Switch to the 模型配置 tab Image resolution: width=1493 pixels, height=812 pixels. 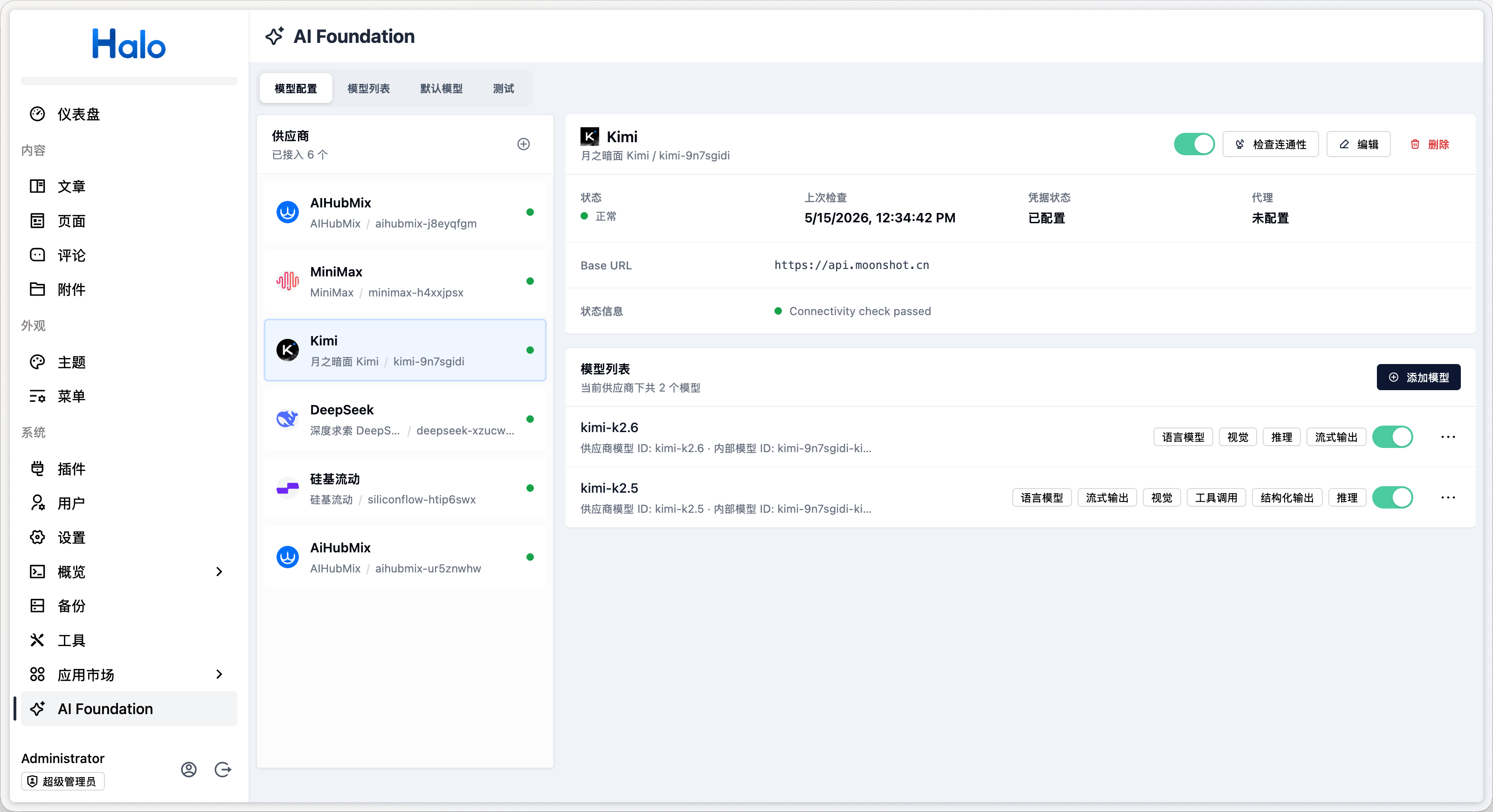point(296,89)
